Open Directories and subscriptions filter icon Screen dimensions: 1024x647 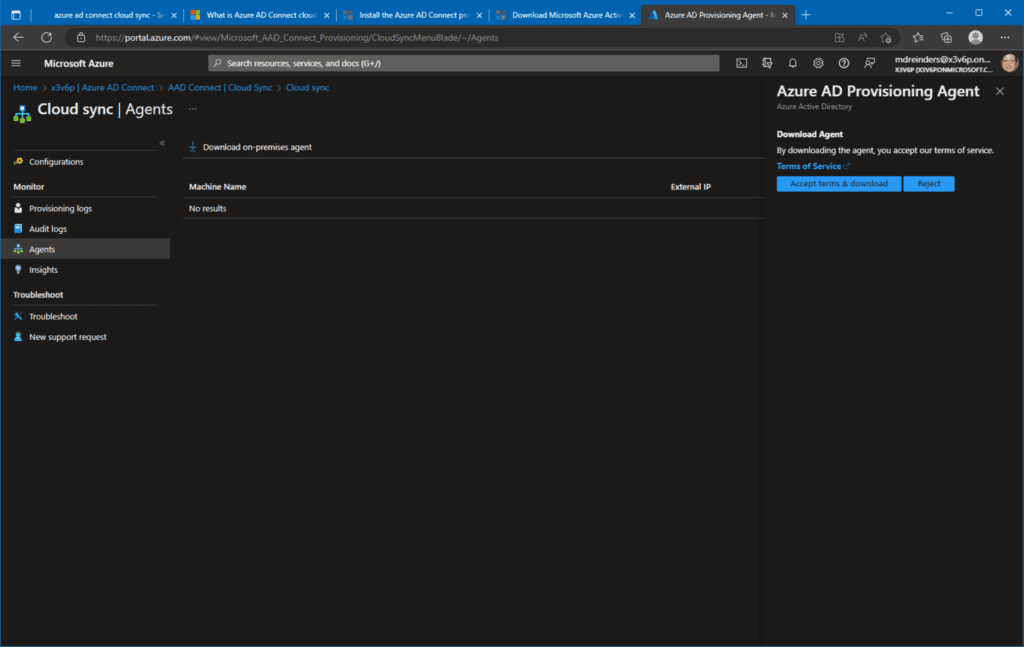coord(767,63)
